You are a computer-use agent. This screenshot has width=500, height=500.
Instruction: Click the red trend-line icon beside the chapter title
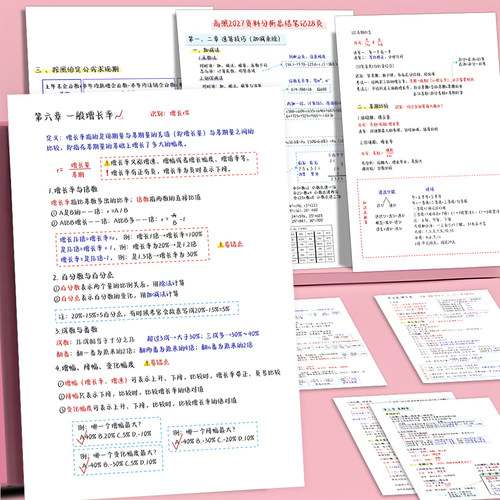pos(119,115)
